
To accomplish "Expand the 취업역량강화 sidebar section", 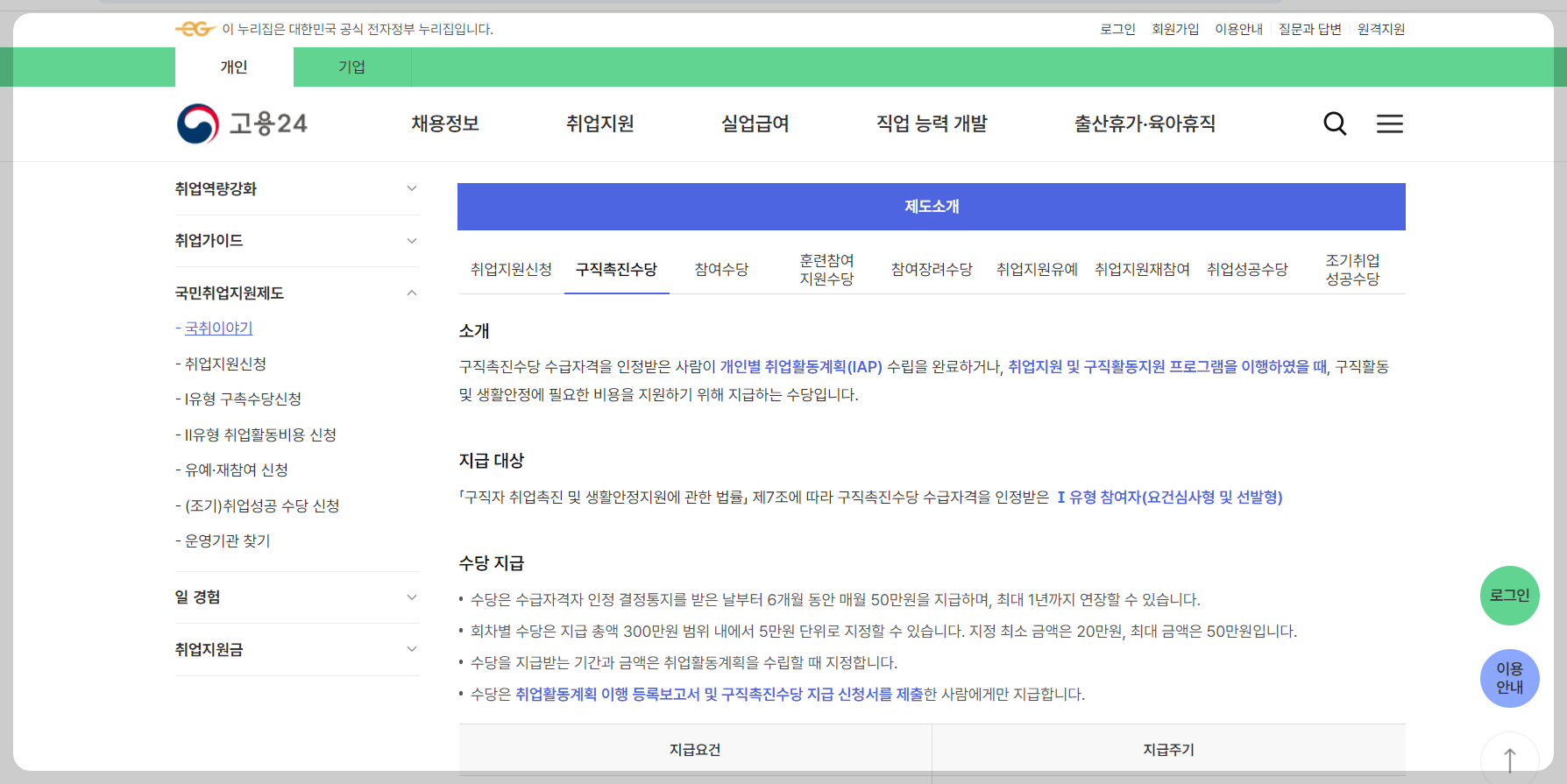I will [x=297, y=189].
